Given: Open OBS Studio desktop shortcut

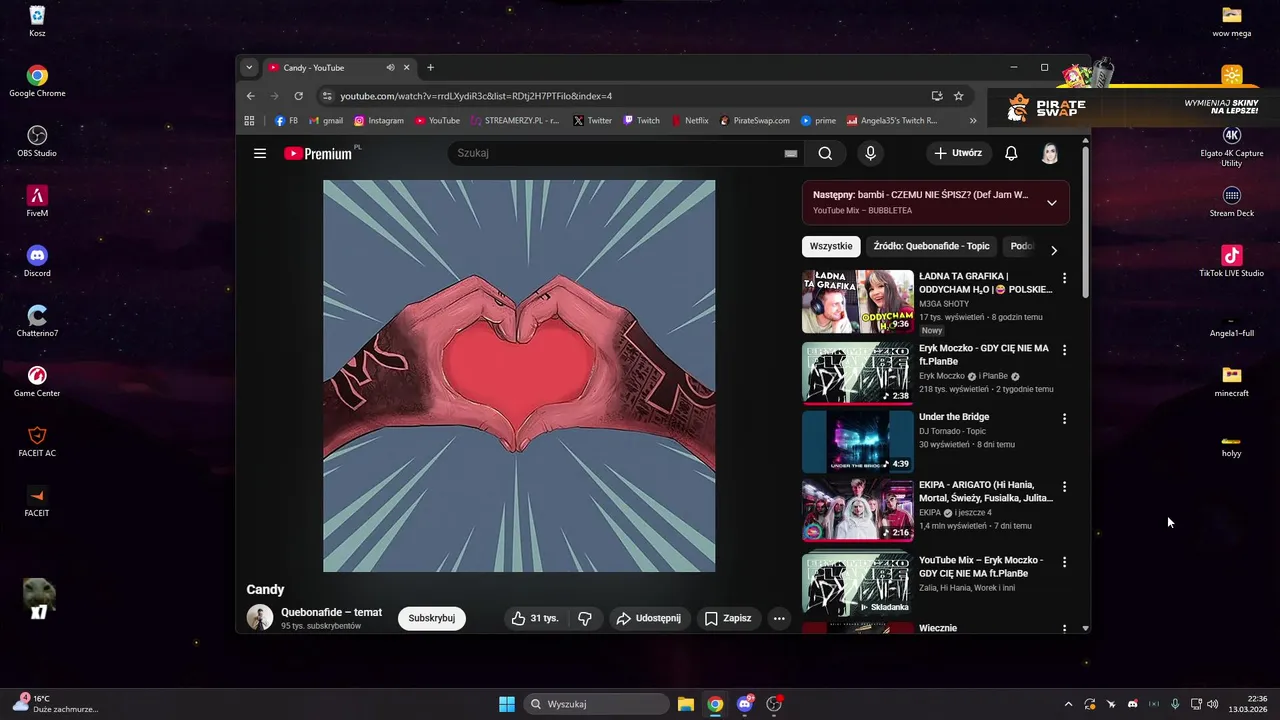Looking at the screenshot, I should click(x=37, y=141).
